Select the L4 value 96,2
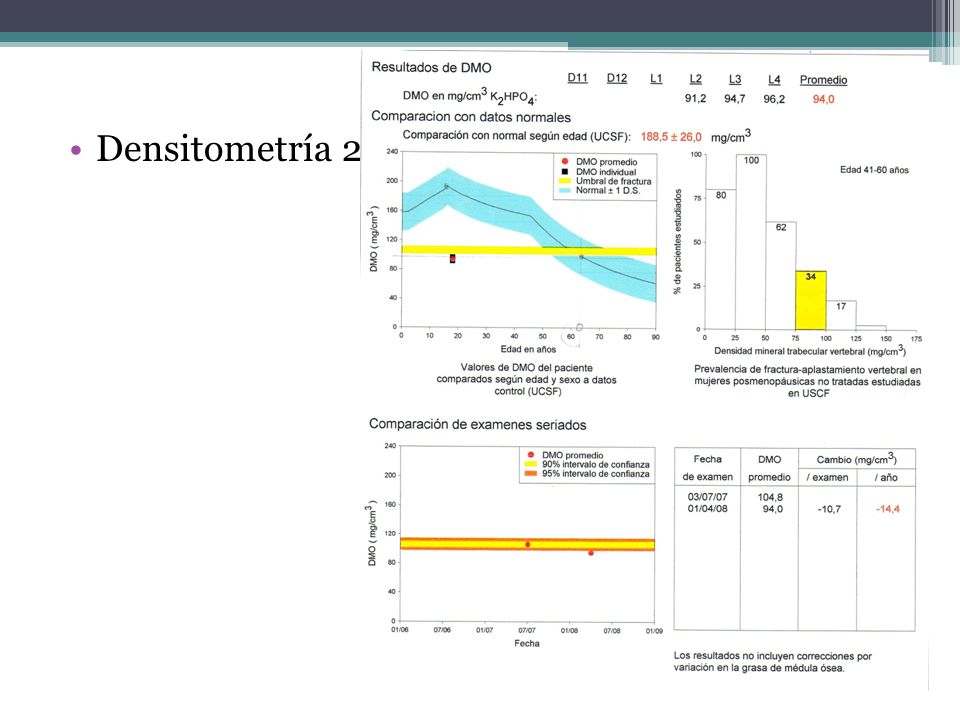 [x=774, y=99]
